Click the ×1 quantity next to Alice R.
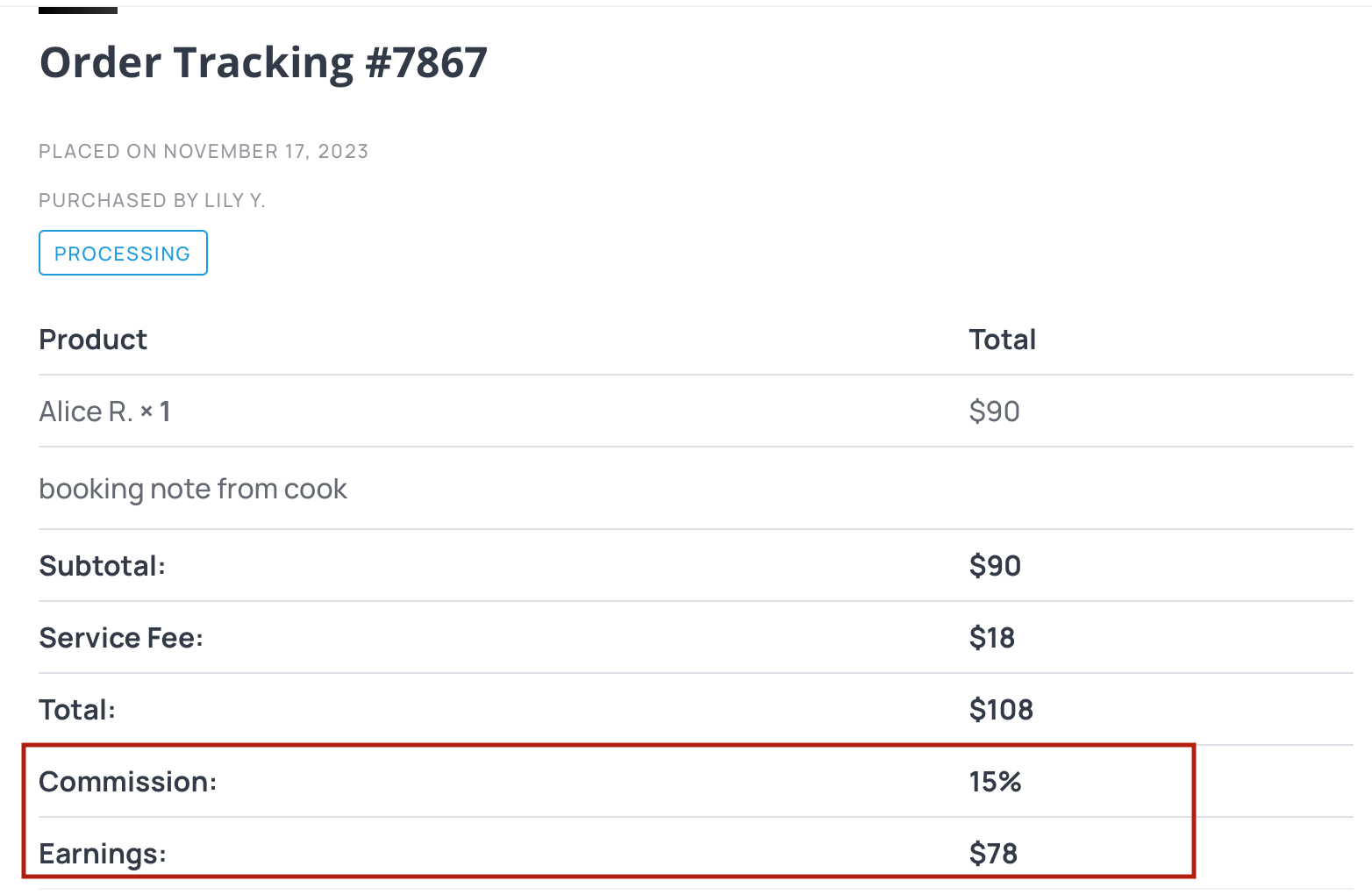Screen dimensions: 1372x895 155,412
